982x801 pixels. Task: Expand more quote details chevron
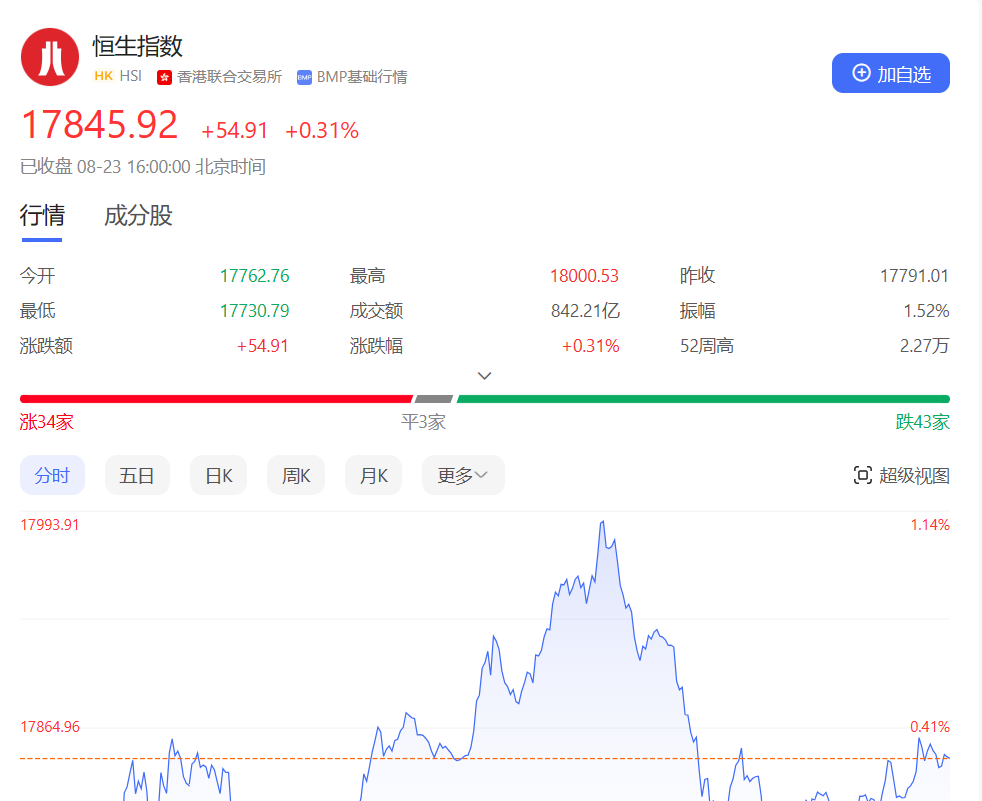click(x=484, y=376)
